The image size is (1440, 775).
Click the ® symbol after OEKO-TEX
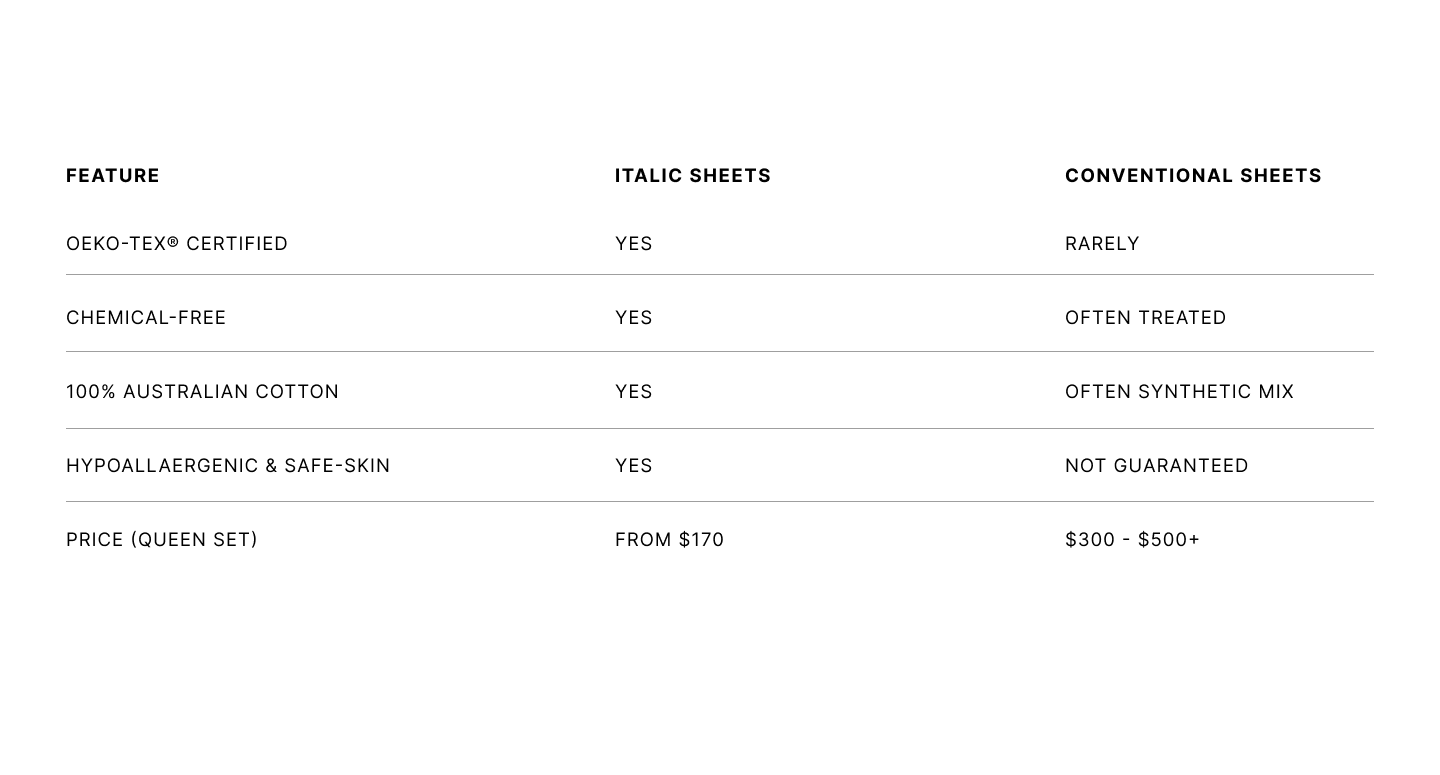(x=173, y=242)
